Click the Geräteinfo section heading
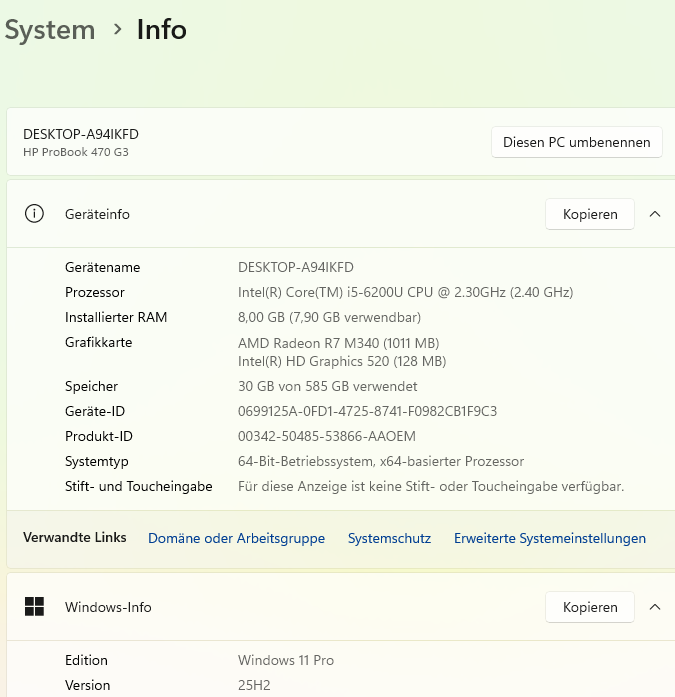The height and width of the screenshot is (697, 675). (x=97, y=214)
